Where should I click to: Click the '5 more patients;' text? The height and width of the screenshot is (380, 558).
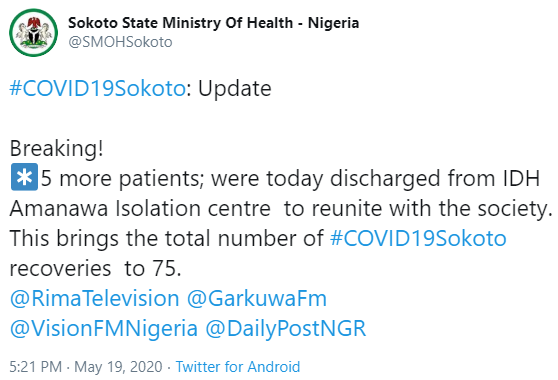tap(122, 178)
